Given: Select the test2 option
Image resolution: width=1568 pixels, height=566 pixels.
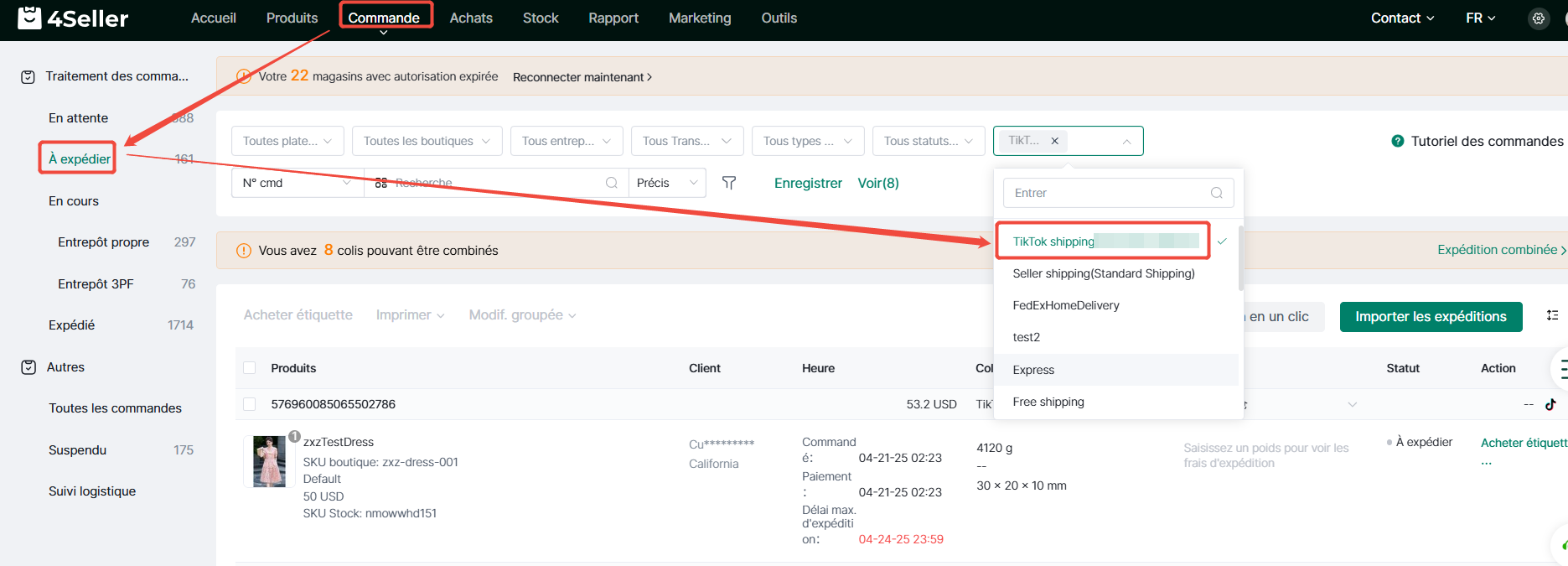Looking at the screenshot, I should pyautogui.click(x=1115, y=337).
